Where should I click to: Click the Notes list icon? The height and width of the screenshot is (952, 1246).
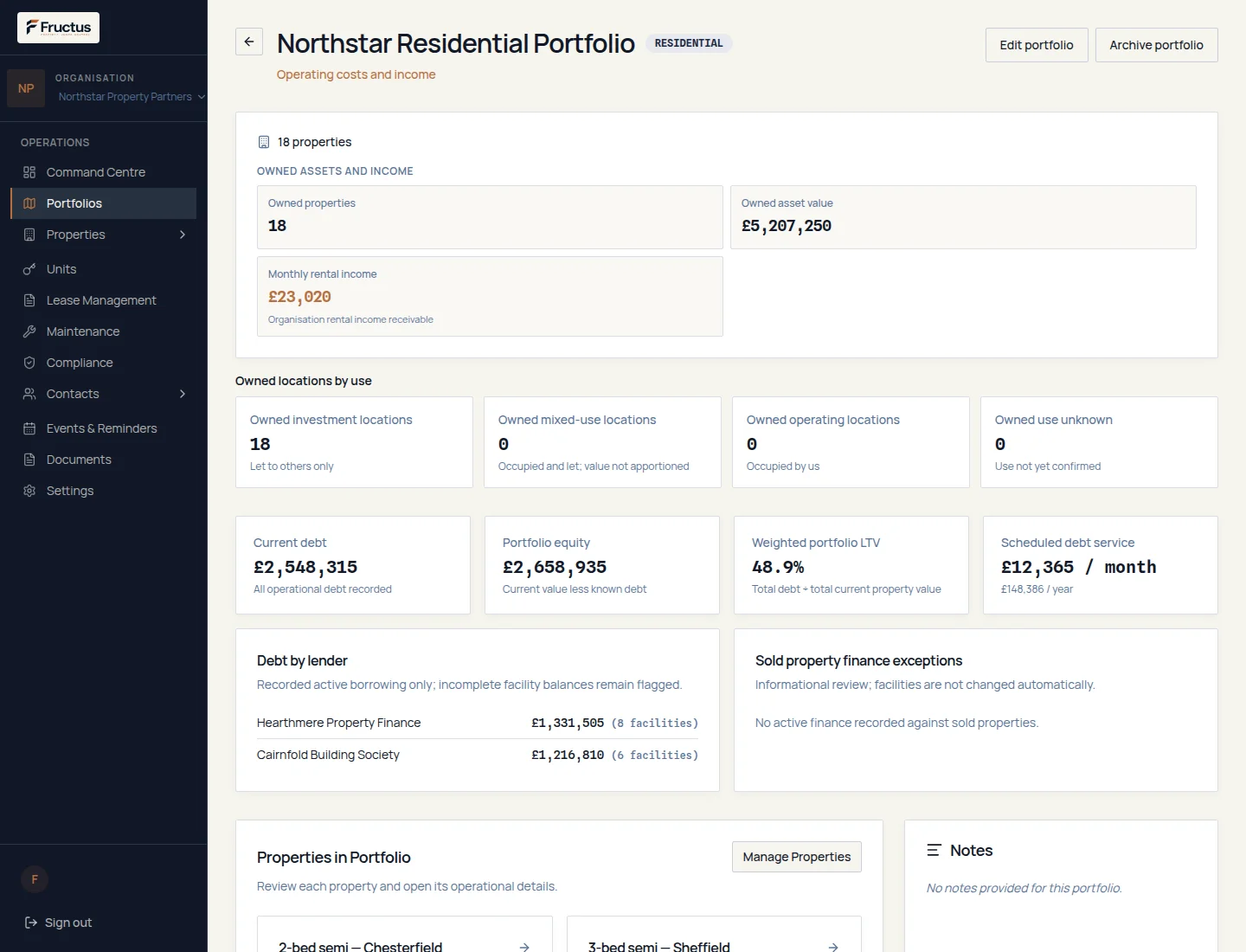click(x=934, y=851)
